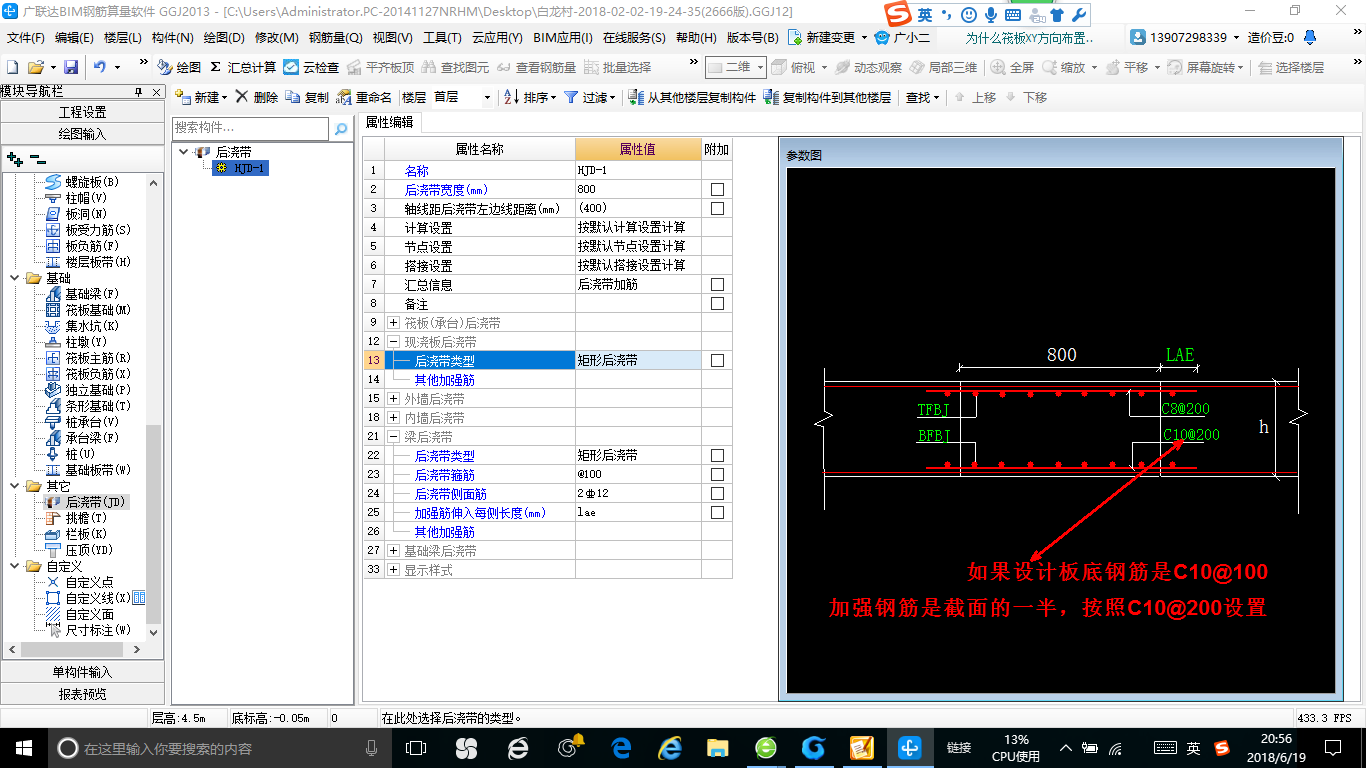Open BIM应用(I) menu

click(563, 38)
